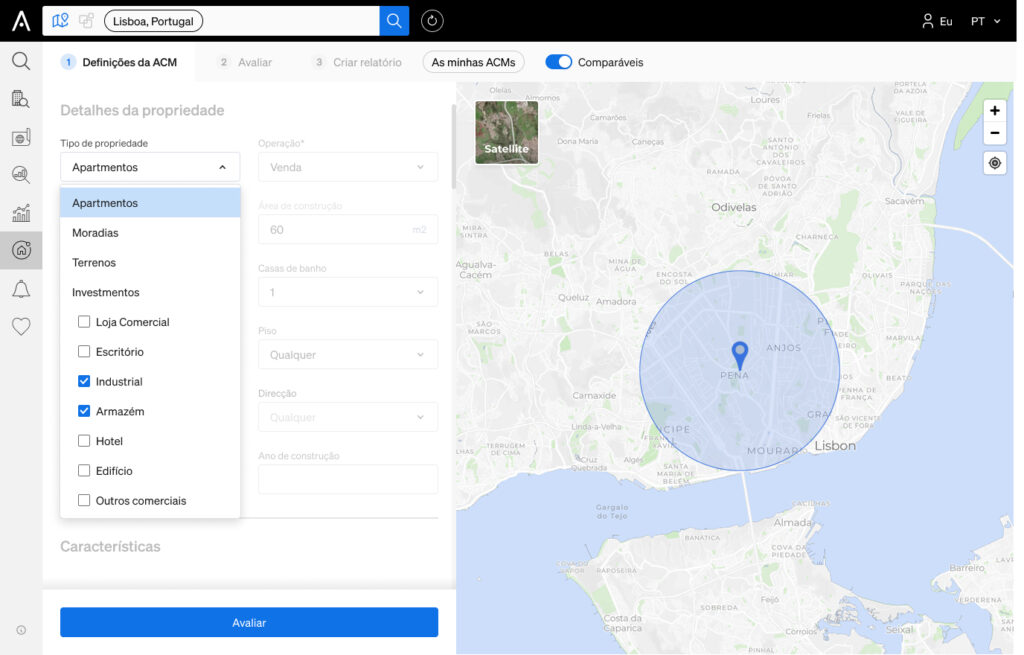This screenshot has width=1024, height=655.
Task: Click the refresh circular arrow icon
Action: (432, 21)
